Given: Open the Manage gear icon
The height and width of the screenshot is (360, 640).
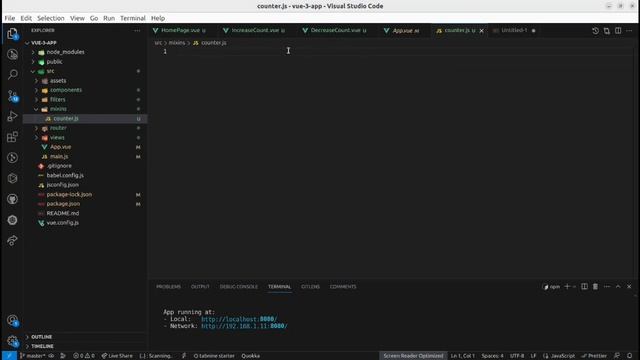Looking at the screenshot, I should 12,341.
